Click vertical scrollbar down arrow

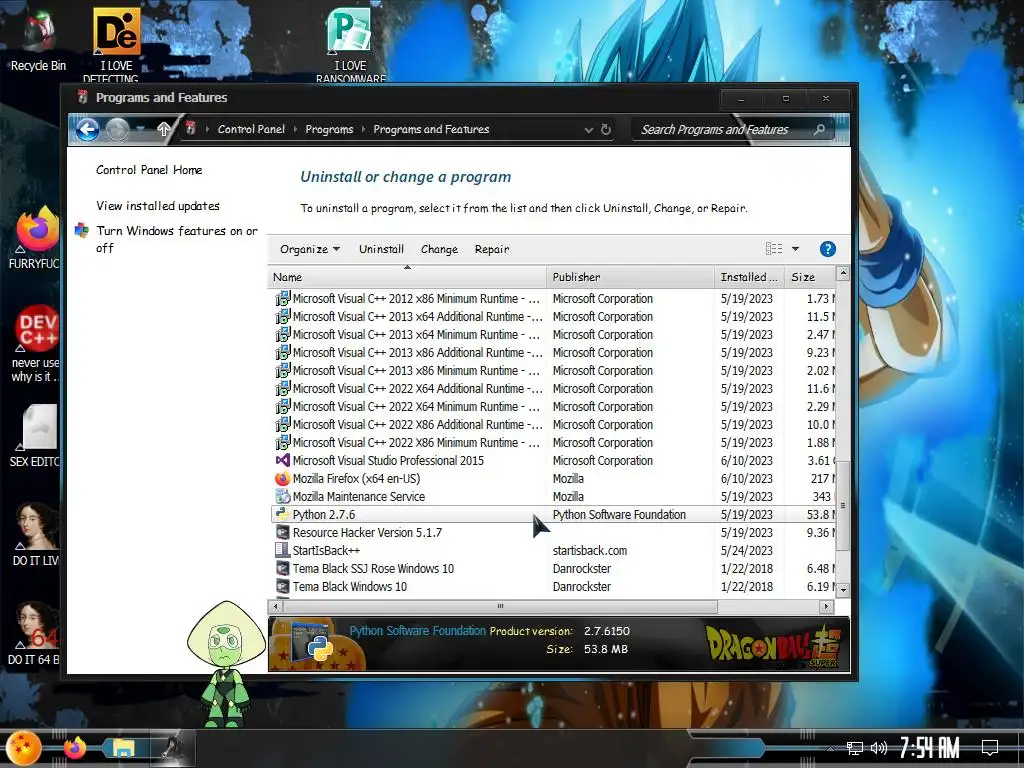click(843, 589)
